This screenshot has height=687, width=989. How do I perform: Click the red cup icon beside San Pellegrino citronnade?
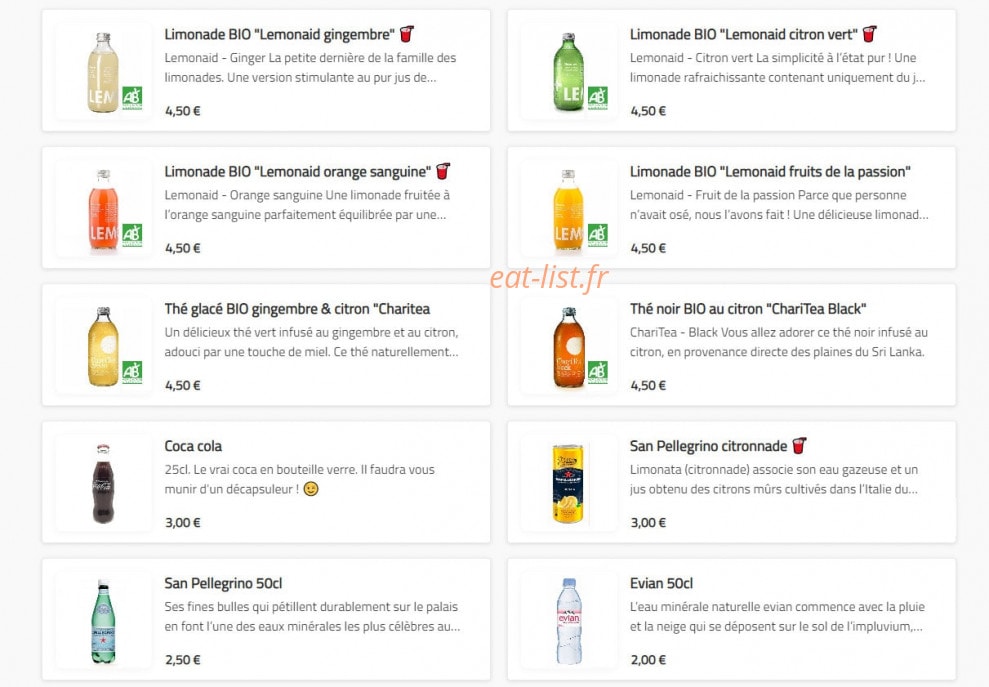(799, 445)
